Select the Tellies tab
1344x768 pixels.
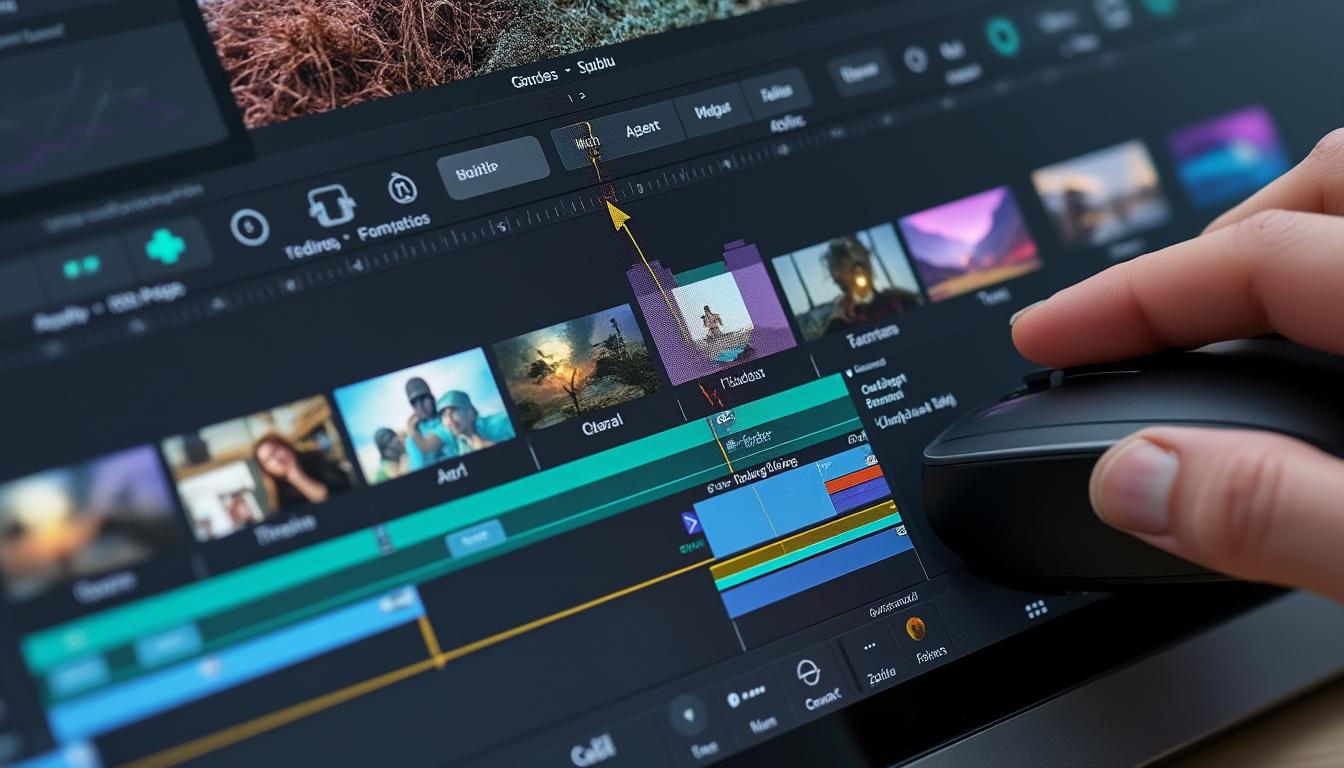click(x=776, y=92)
